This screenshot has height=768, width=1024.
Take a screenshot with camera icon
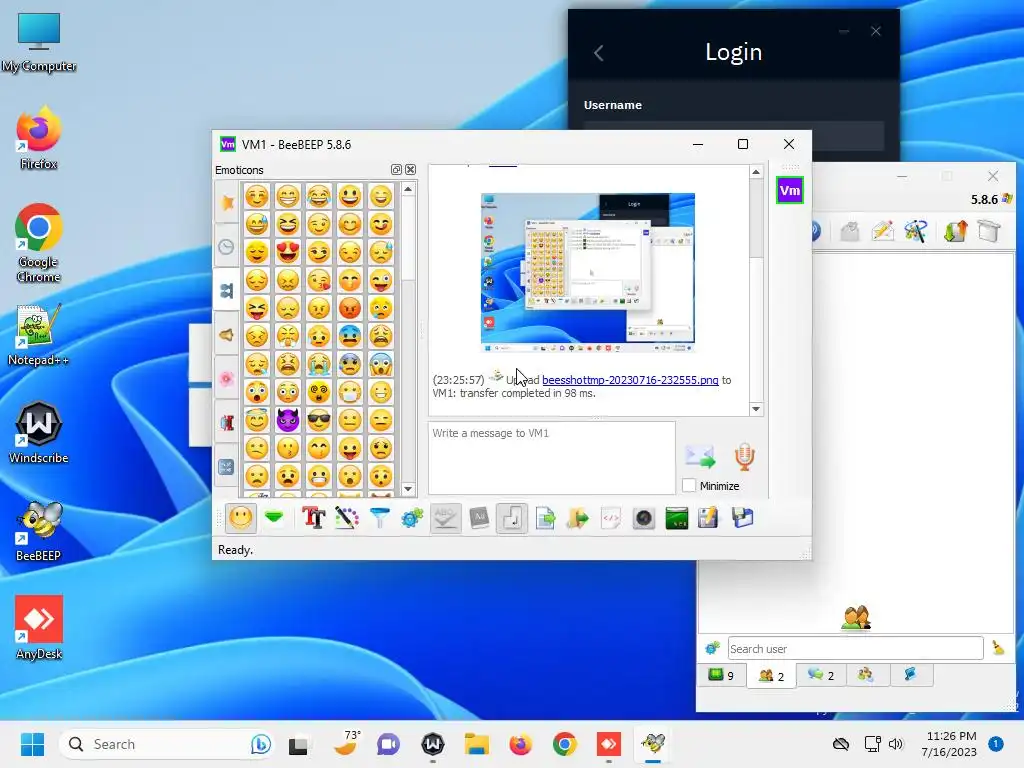pos(644,519)
